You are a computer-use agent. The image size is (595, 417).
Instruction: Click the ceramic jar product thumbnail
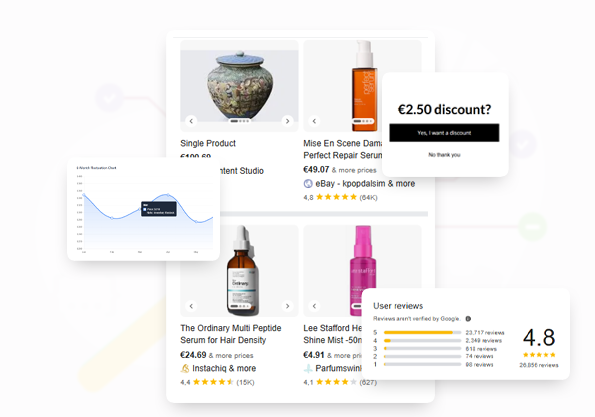240,85
